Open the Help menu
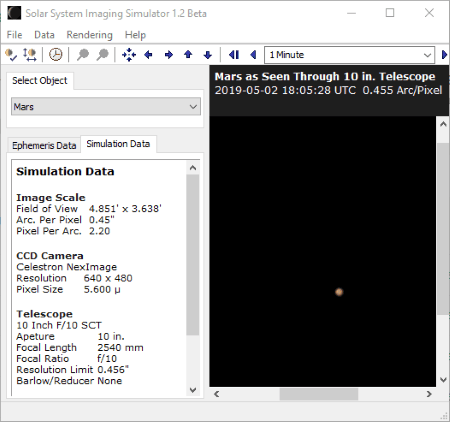Viewport: 450px width, 422px height. coord(135,35)
